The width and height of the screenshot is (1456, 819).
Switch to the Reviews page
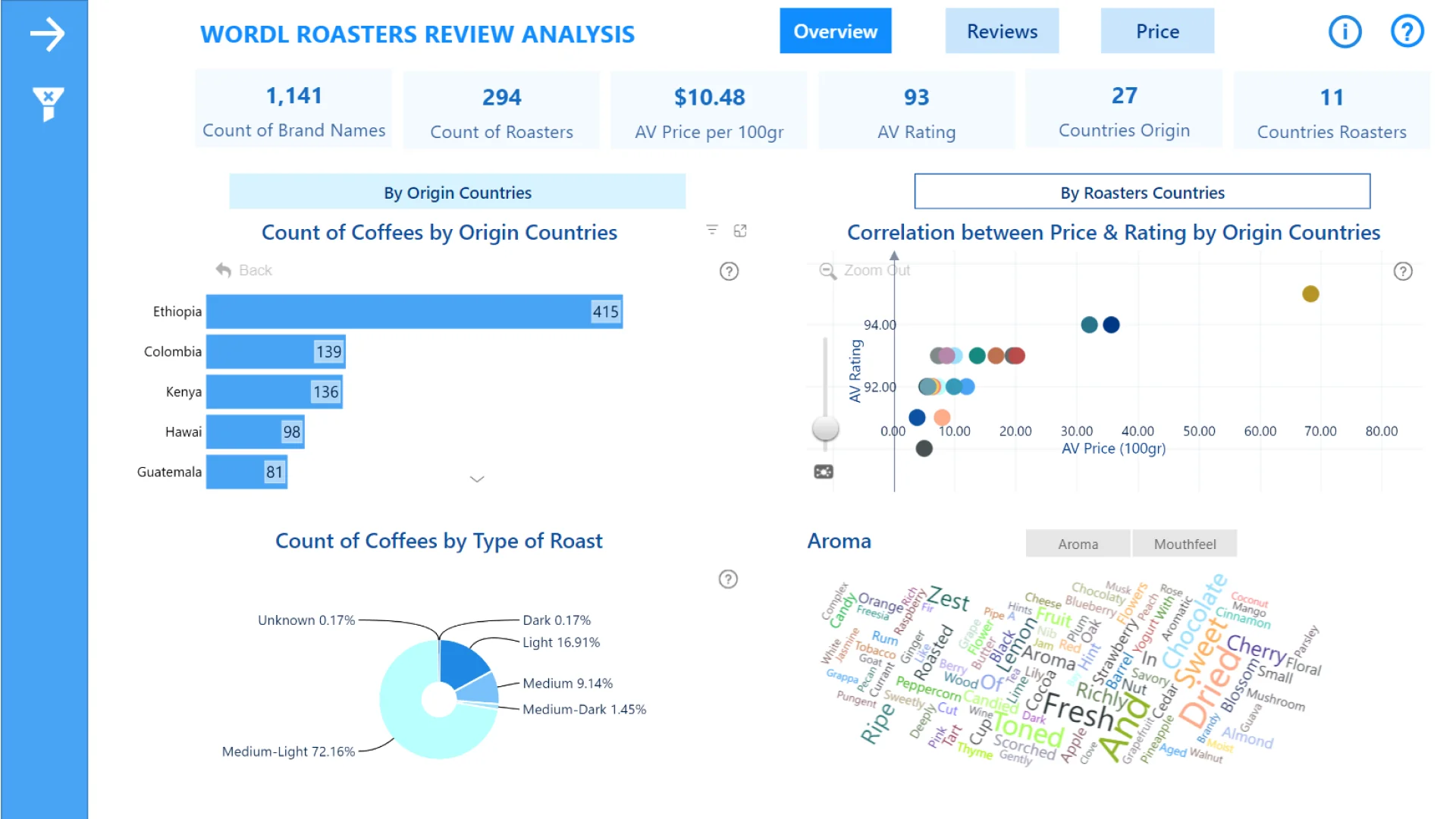pyautogui.click(x=1002, y=31)
